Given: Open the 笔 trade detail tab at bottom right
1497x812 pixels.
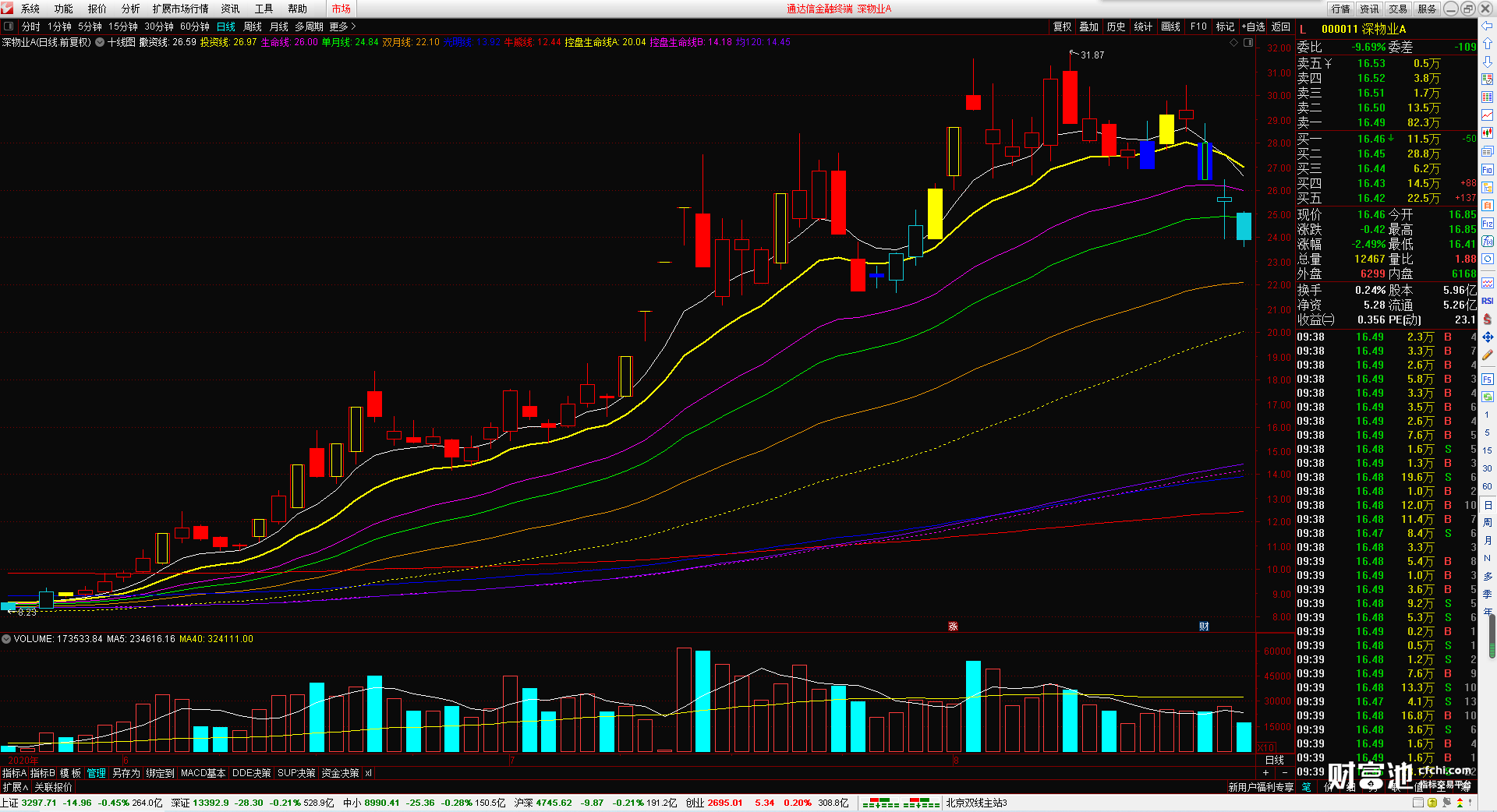Looking at the screenshot, I should click(x=1306, y=787).
